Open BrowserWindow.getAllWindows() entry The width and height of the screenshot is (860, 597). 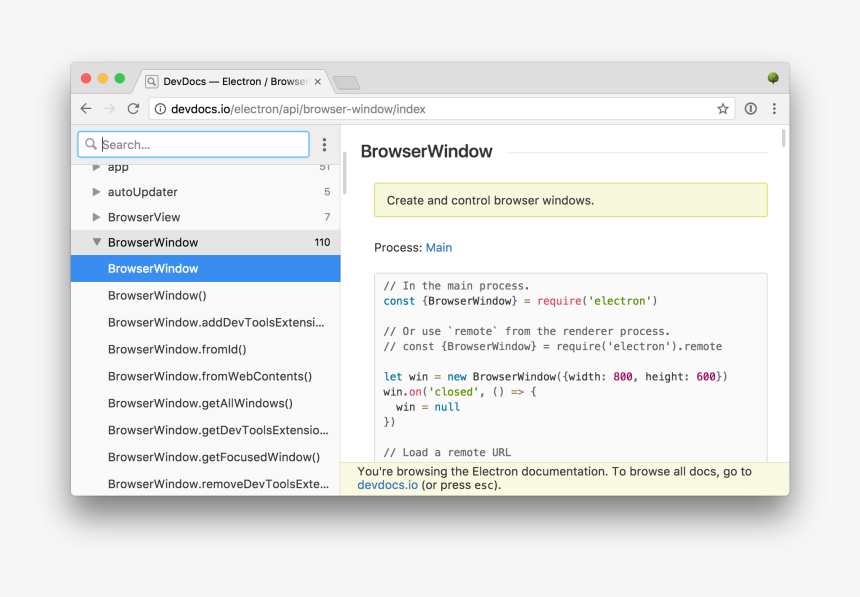tap(200, 404)
